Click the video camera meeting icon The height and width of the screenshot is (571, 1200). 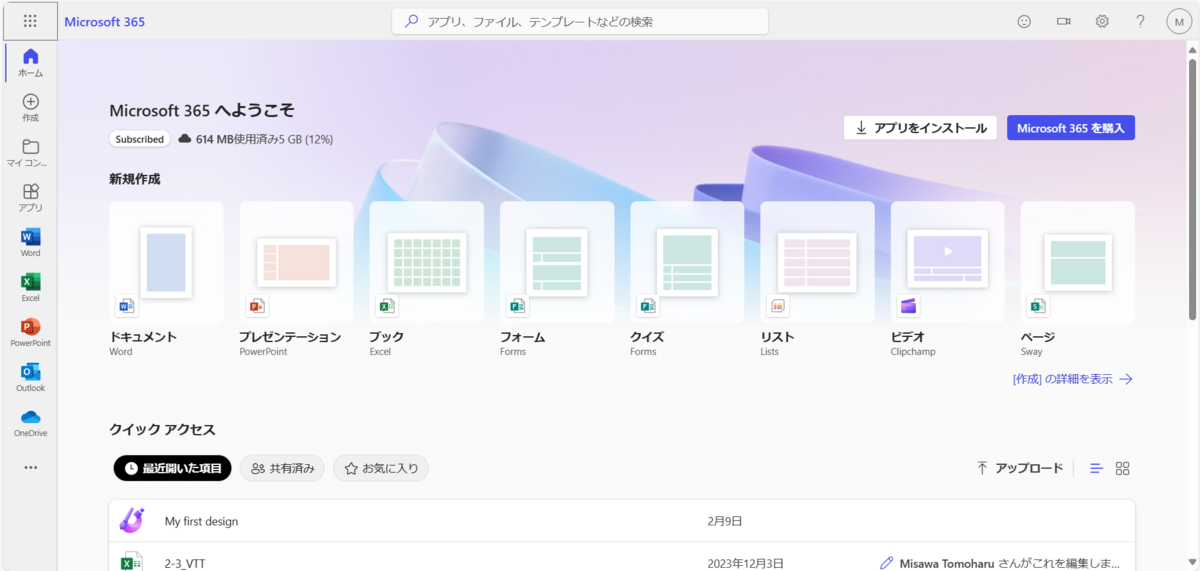(x=1063, y=21)
